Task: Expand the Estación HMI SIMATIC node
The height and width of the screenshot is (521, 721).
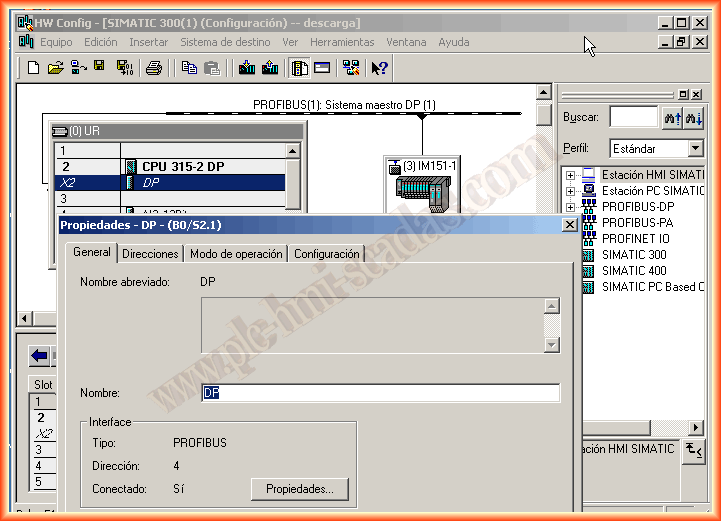Action: (x=571, y=175)
